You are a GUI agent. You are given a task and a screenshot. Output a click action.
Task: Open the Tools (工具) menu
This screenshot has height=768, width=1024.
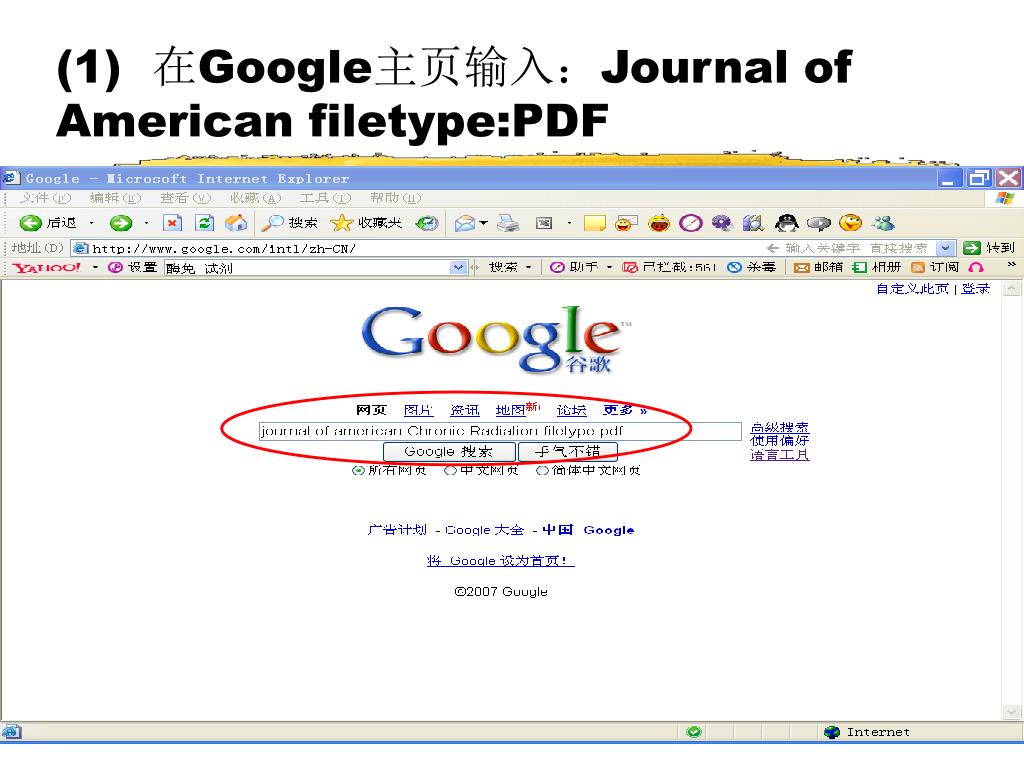(x=325, y=198)
